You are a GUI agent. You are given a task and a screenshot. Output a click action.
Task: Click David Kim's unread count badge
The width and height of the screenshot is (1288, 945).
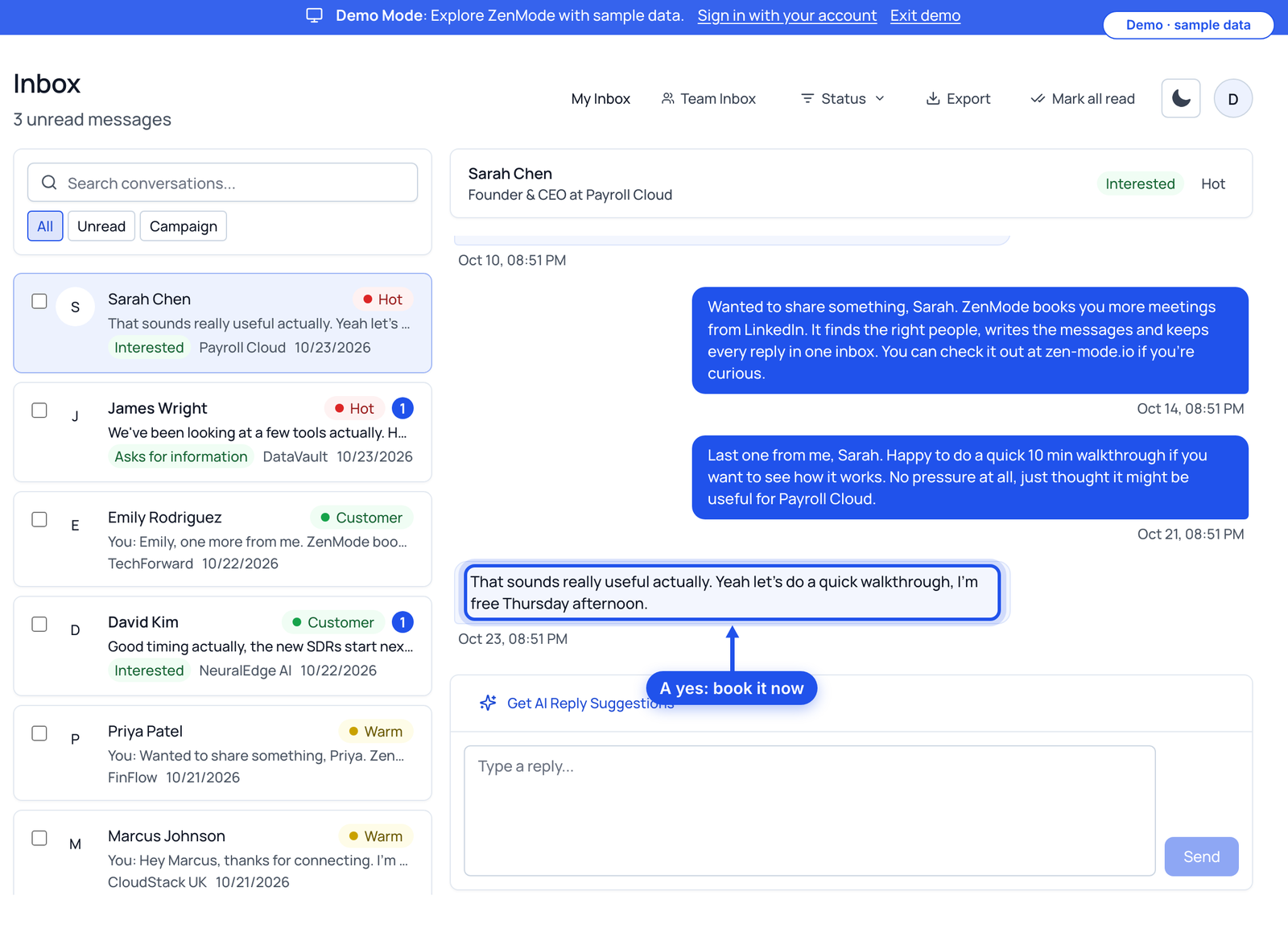tap(402, 622)
